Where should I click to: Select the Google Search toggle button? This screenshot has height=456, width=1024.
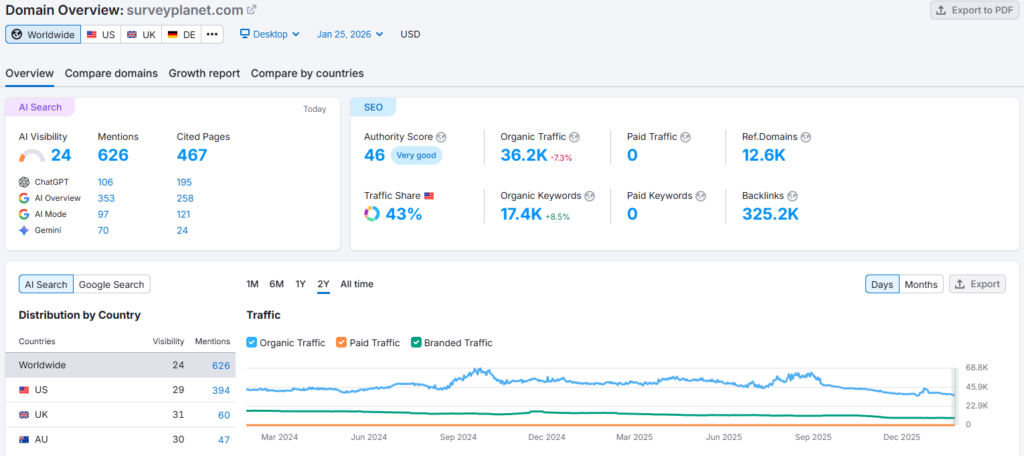point(112,284)
